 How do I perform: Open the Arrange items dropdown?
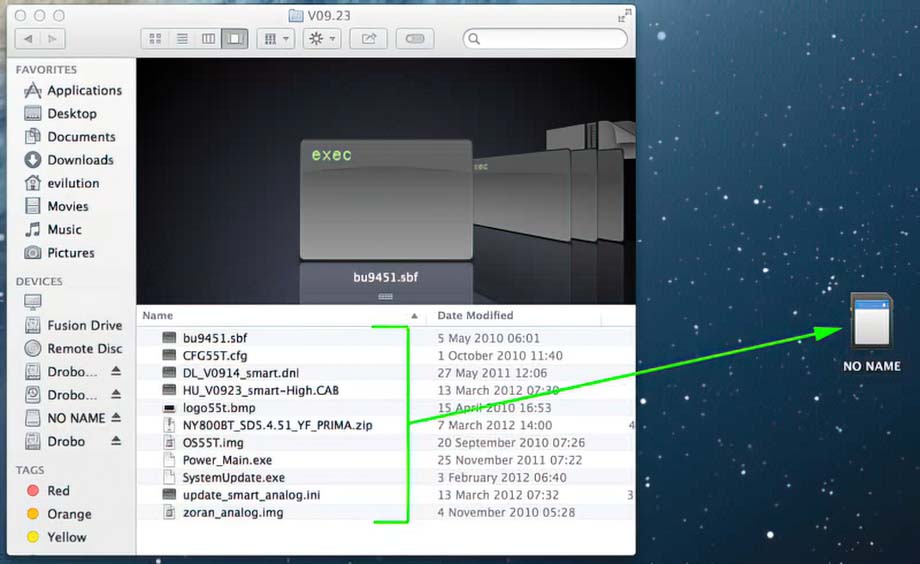[276, 39]
